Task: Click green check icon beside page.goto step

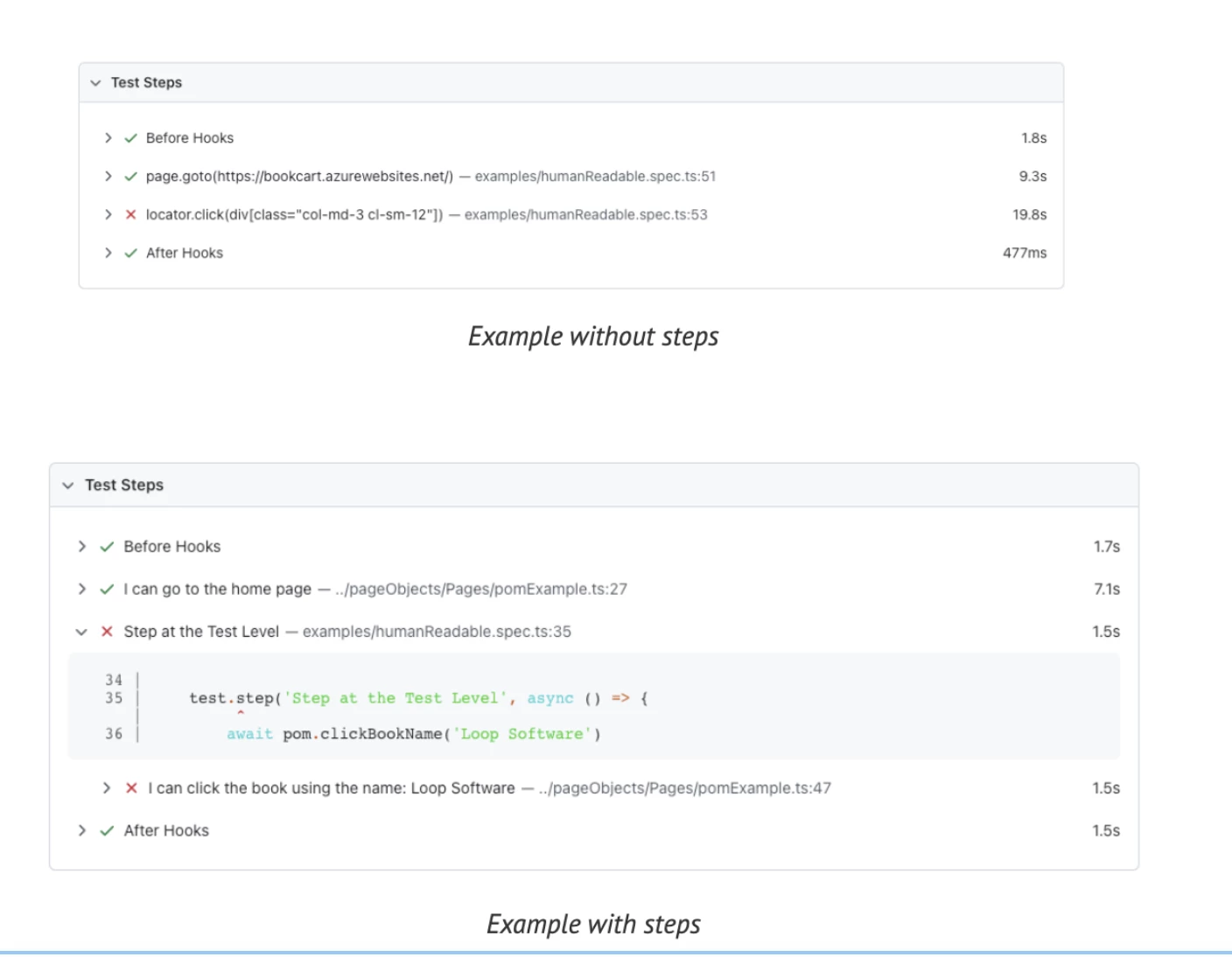Action: point(131,177)
